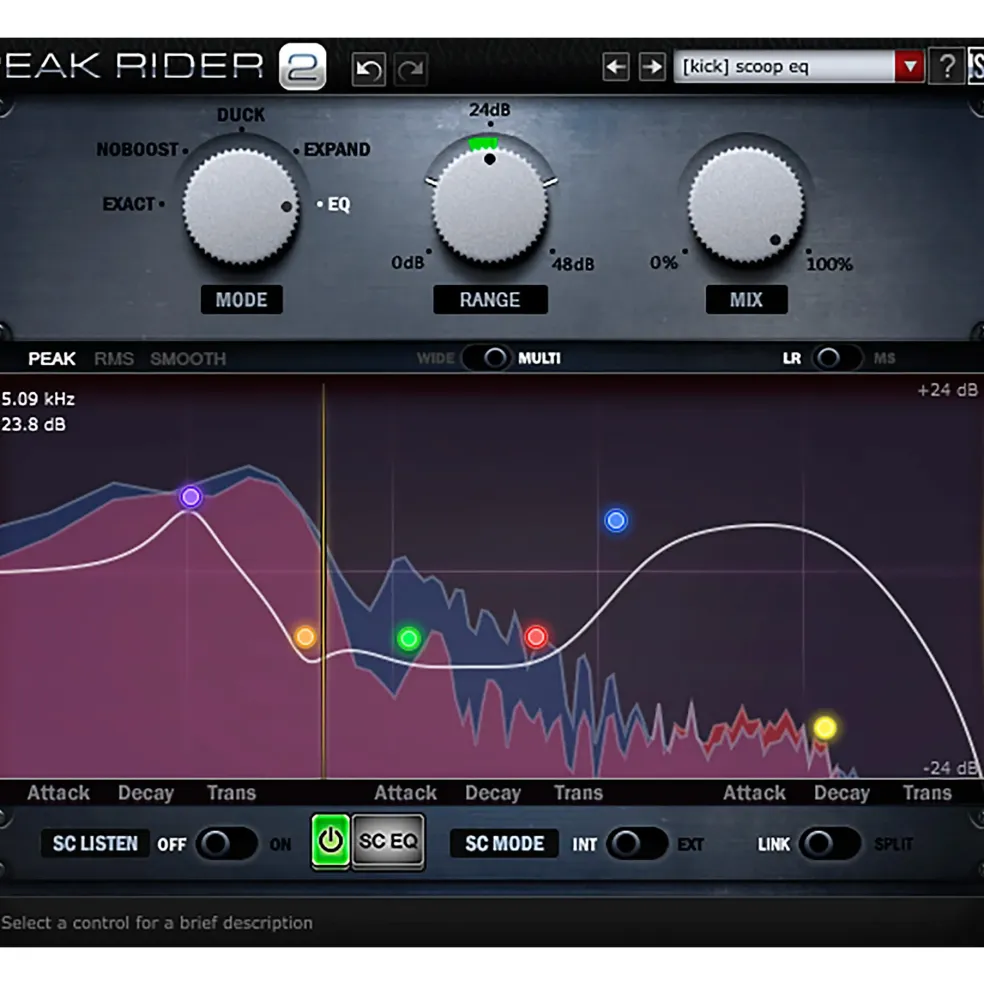This screenshot has width=984, height=985.
Task: Select the green EQ band node
Action: pos(409,639)
